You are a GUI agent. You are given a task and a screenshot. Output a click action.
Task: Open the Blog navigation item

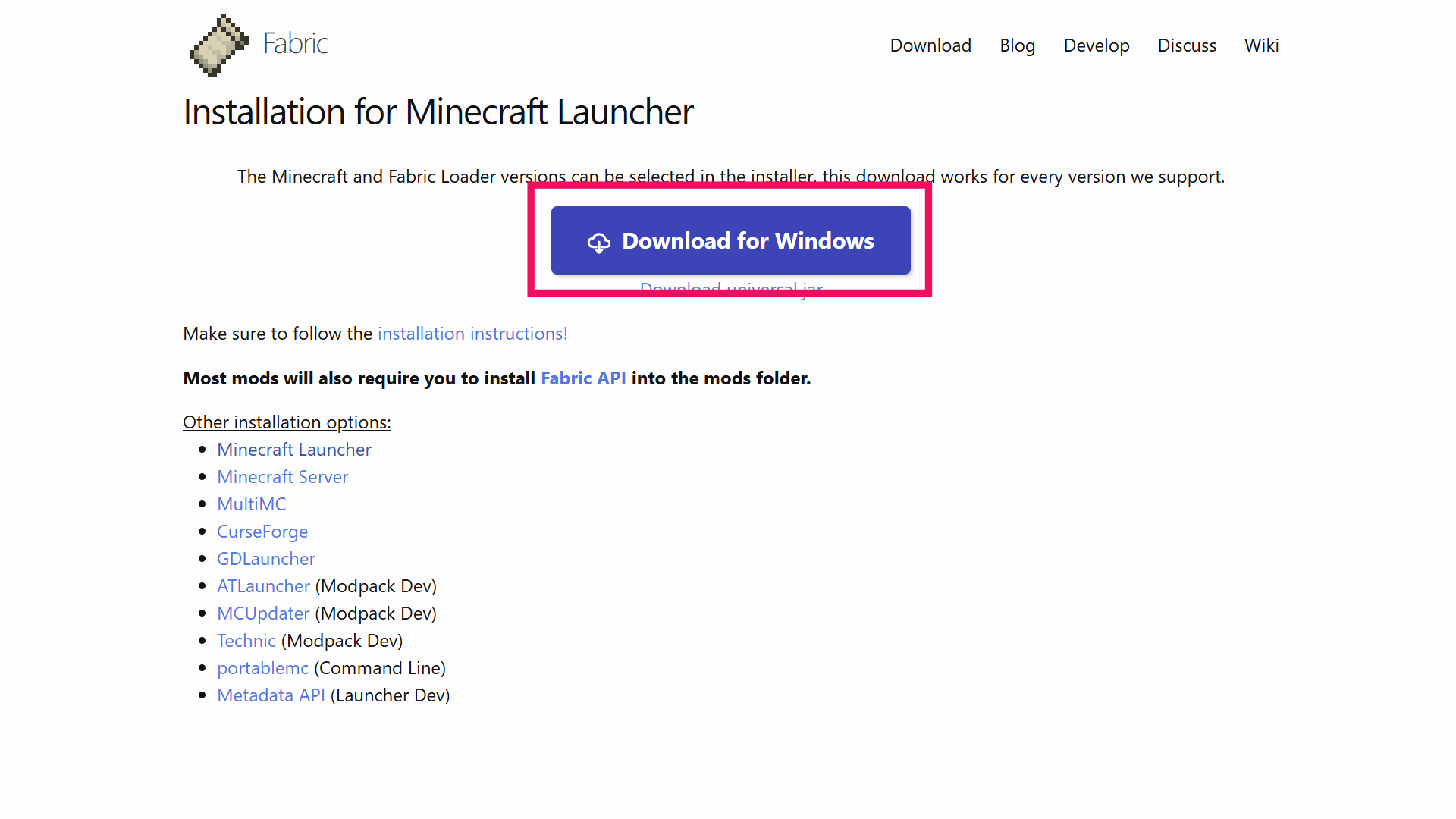(1017, 45)
